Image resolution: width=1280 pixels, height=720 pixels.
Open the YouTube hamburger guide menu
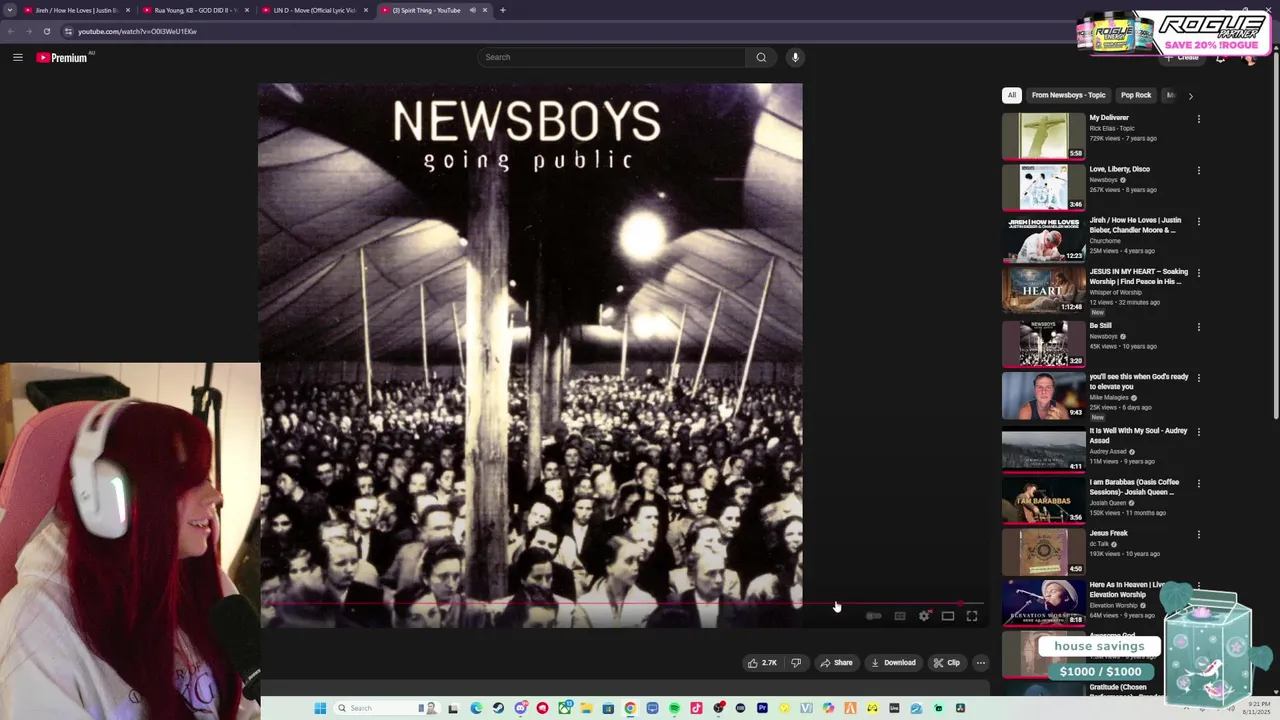(17, 57)
